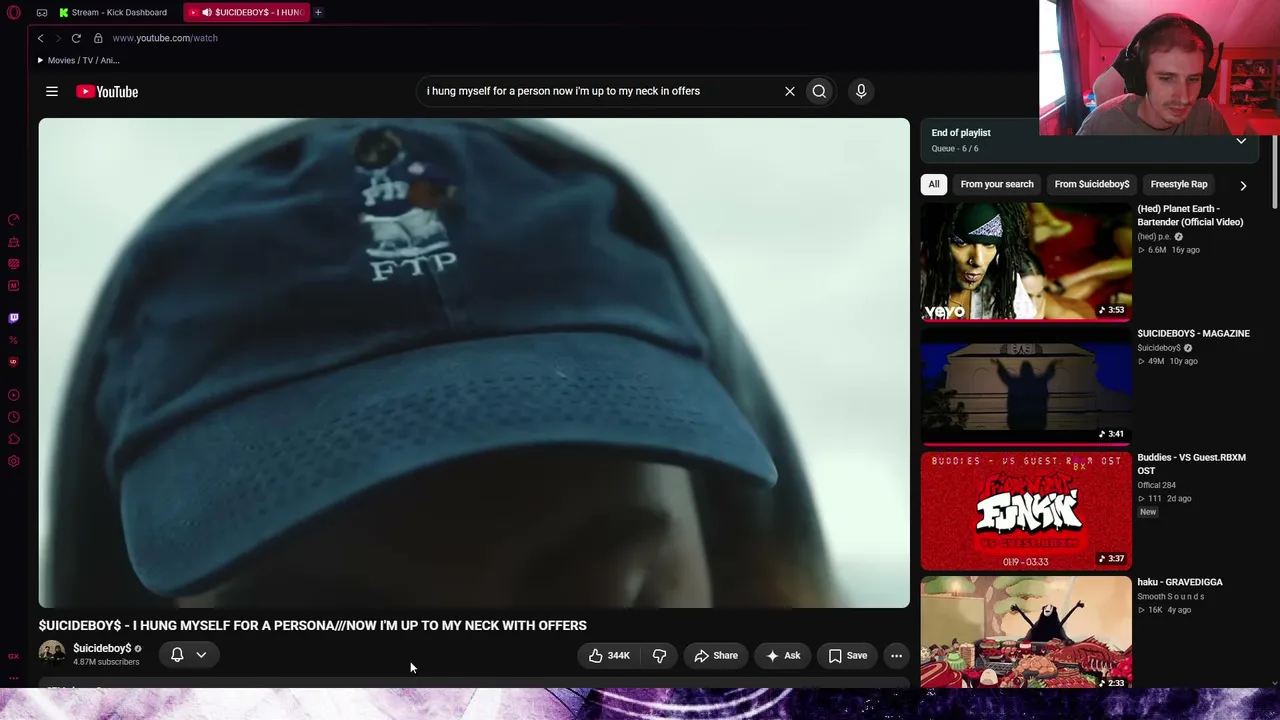The height and width of the screenshot is (720, 1280).
Task: Select the From $uicideboy$ chip
Action: (1092, 184)
